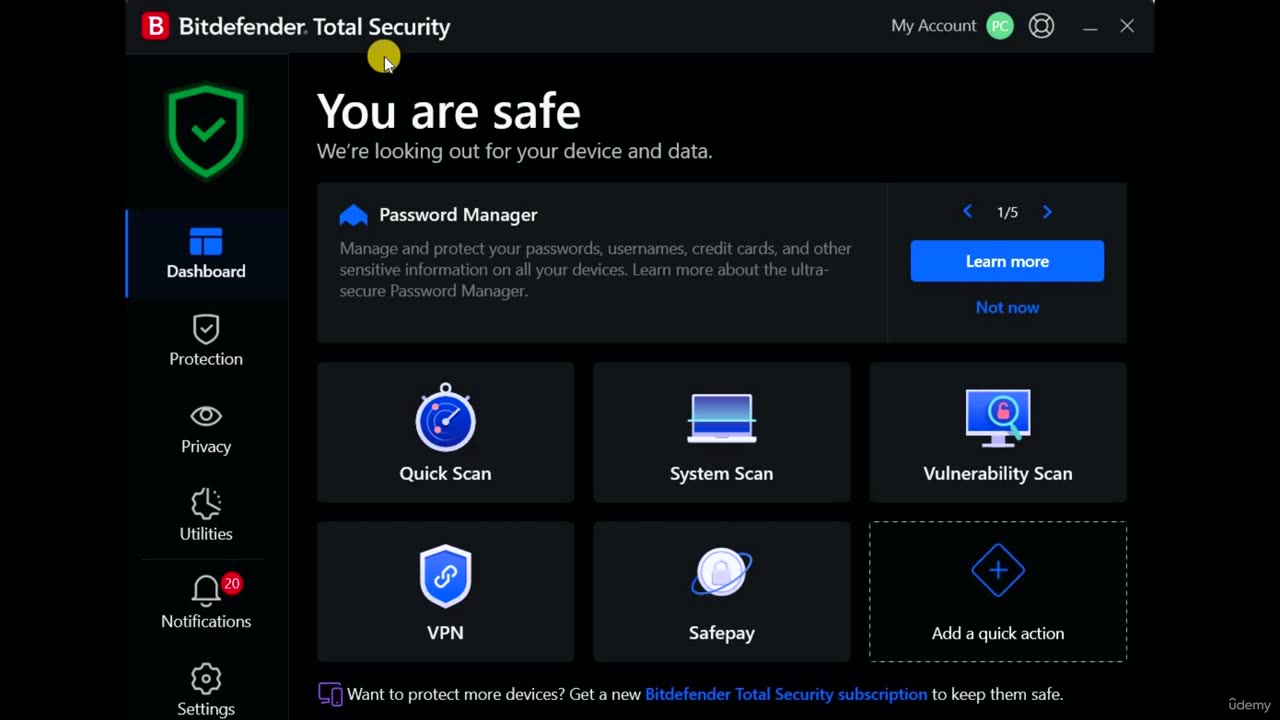Click the red 20 notifications badge
The height and width of the screenshot is (720, 1280).
[232, 583]
